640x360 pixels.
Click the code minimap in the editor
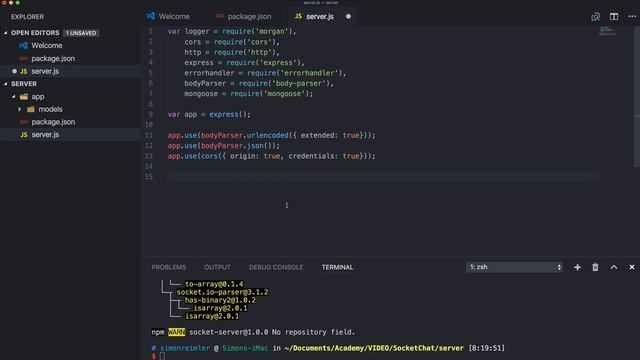(x=607, y=31)
